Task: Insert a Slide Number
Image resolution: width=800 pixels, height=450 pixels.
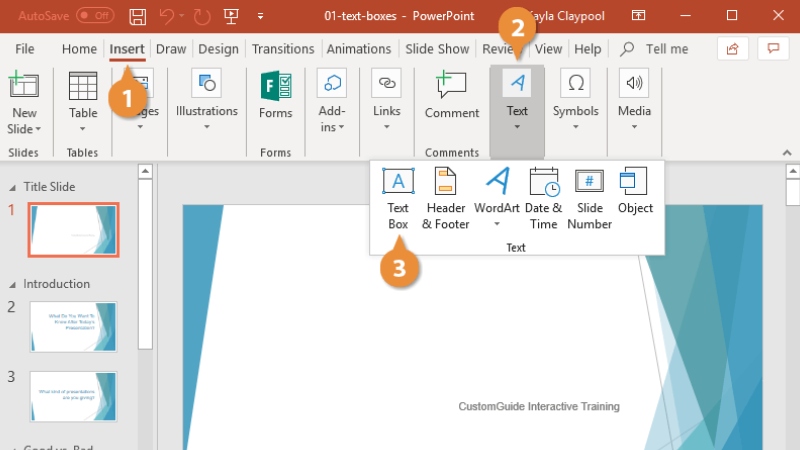Action: click(x=589, y=198)
